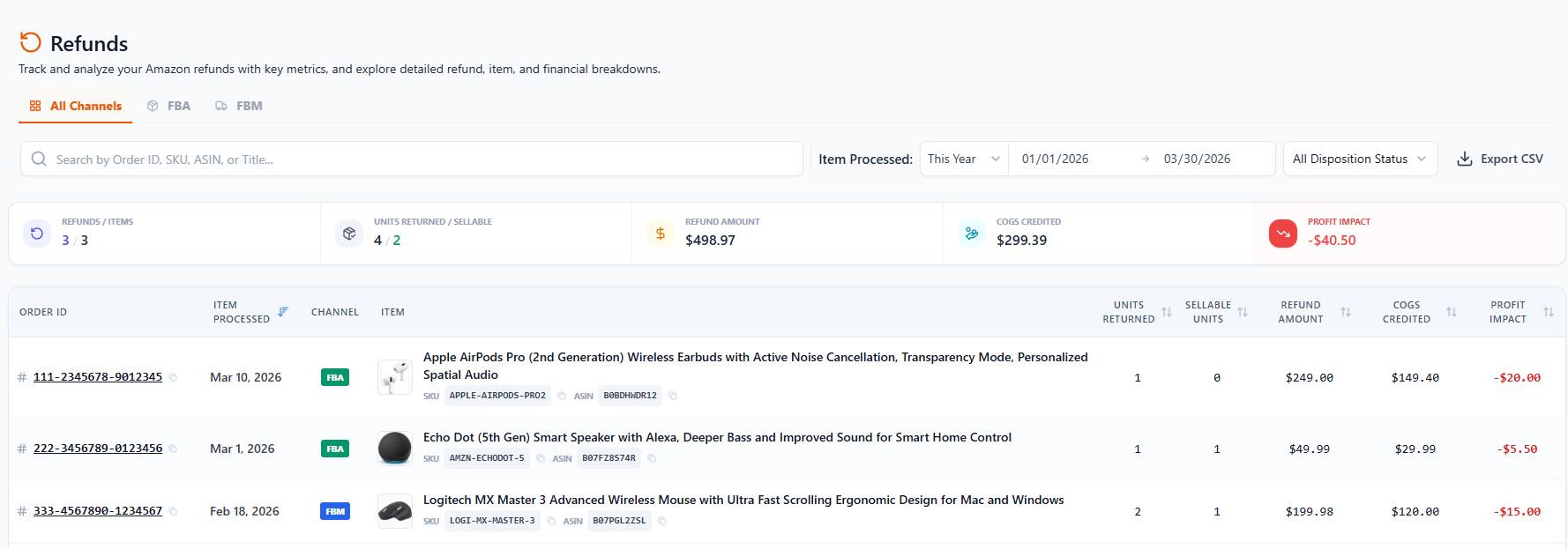Copy order ID 333-4567890-1234567
Viewport: 1568px width, 549px height.
(x=173, y=511)
